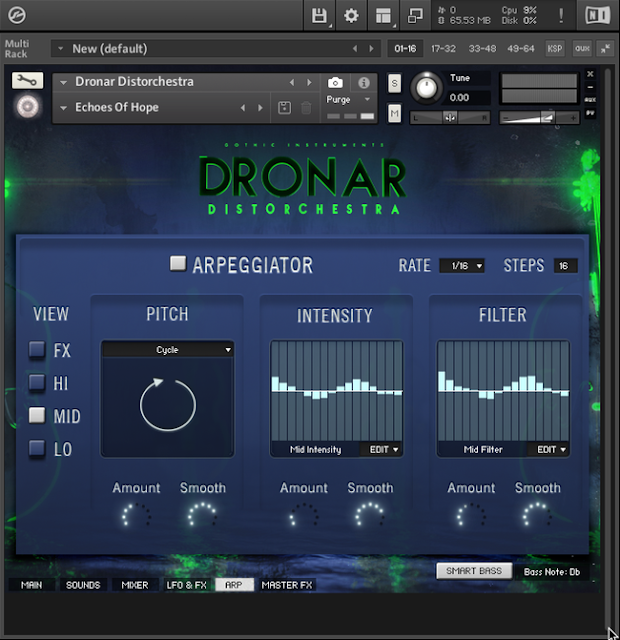Screen dimensions: 620x640
Task: Take a snapshot with the camera icon
Action: click(x=336, y=83)
